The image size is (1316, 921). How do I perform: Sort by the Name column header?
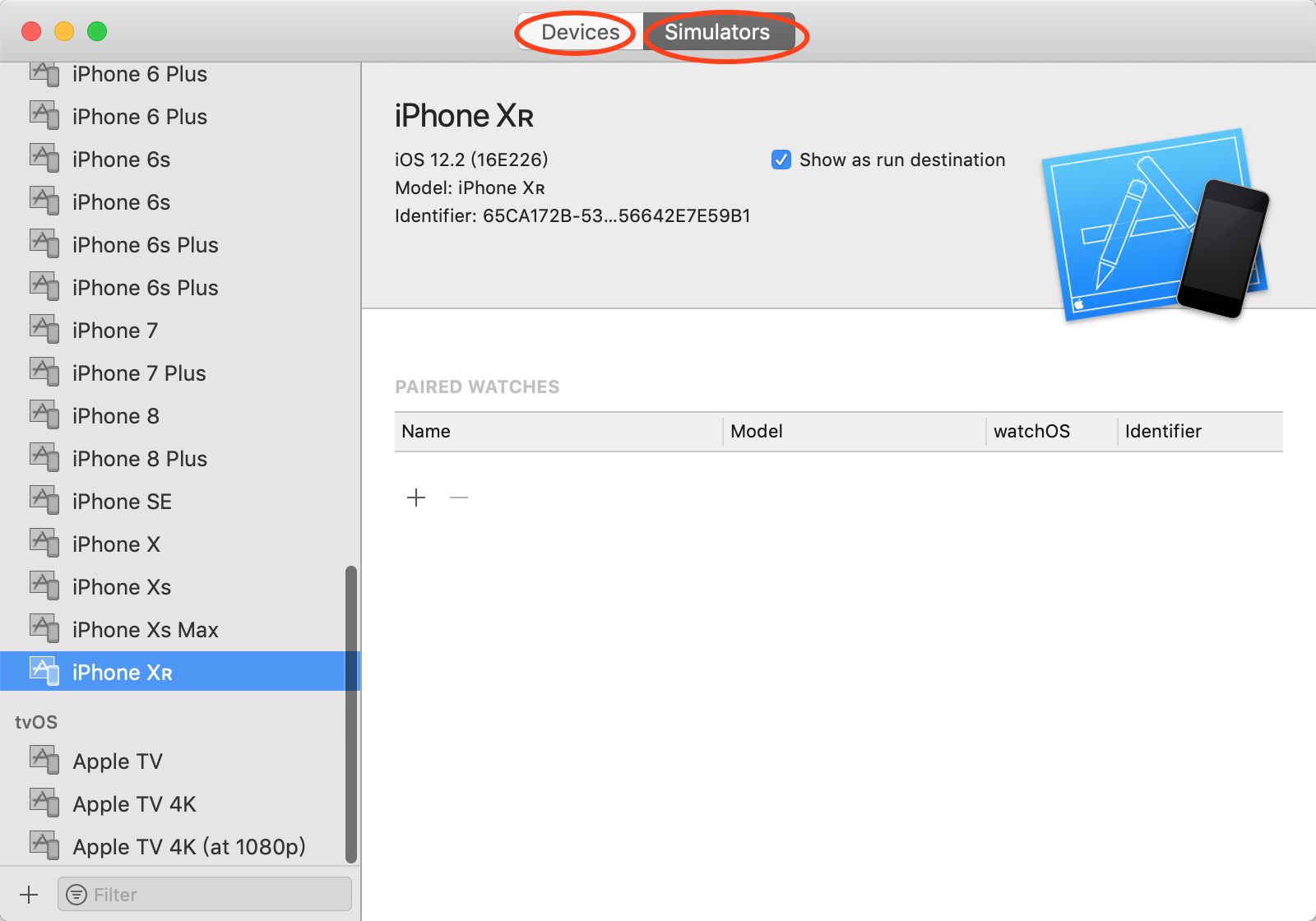click(558, 432)
